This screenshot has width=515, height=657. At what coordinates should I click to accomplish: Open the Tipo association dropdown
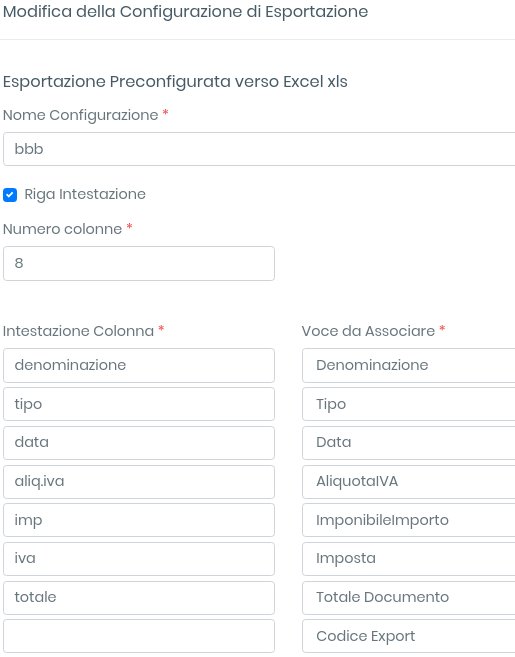pos(409,404)
